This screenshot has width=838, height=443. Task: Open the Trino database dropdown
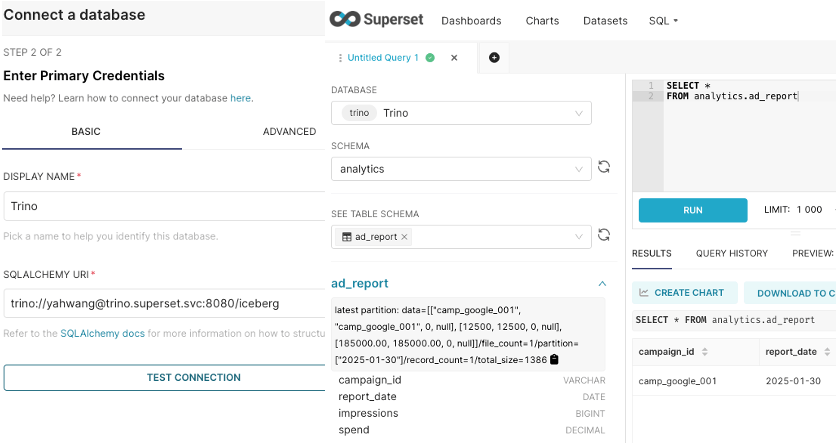click(461, 113)
